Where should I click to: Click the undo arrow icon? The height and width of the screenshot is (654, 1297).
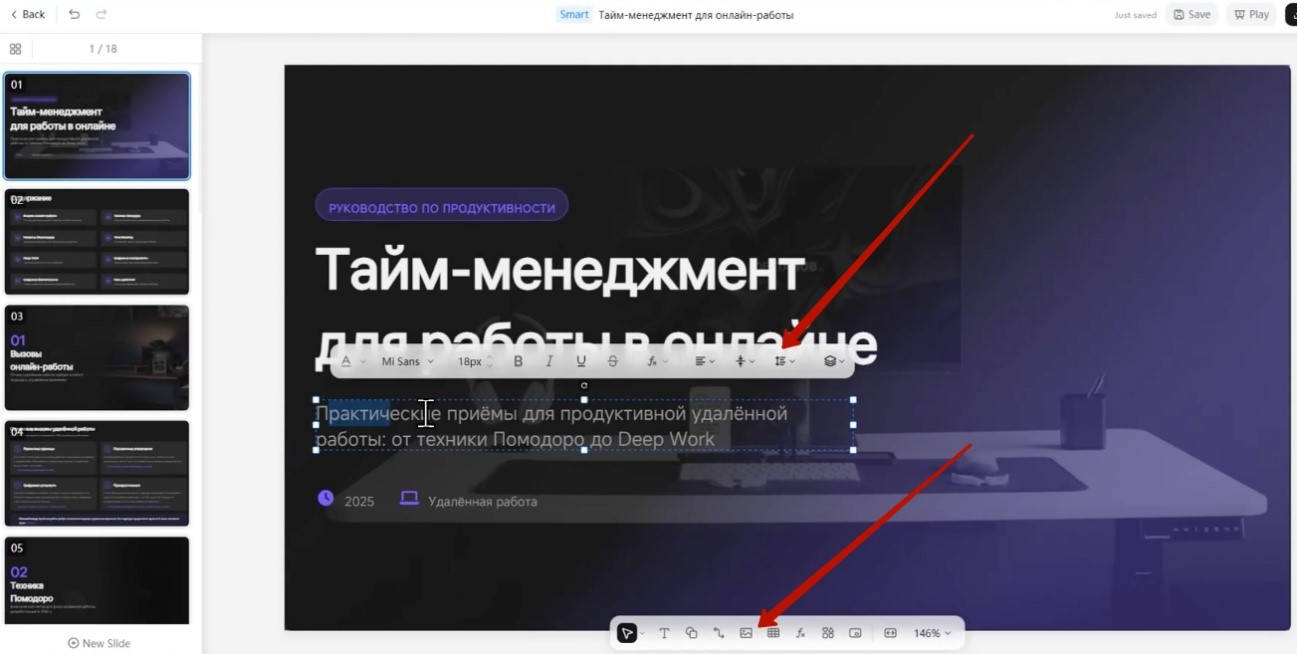74,14
